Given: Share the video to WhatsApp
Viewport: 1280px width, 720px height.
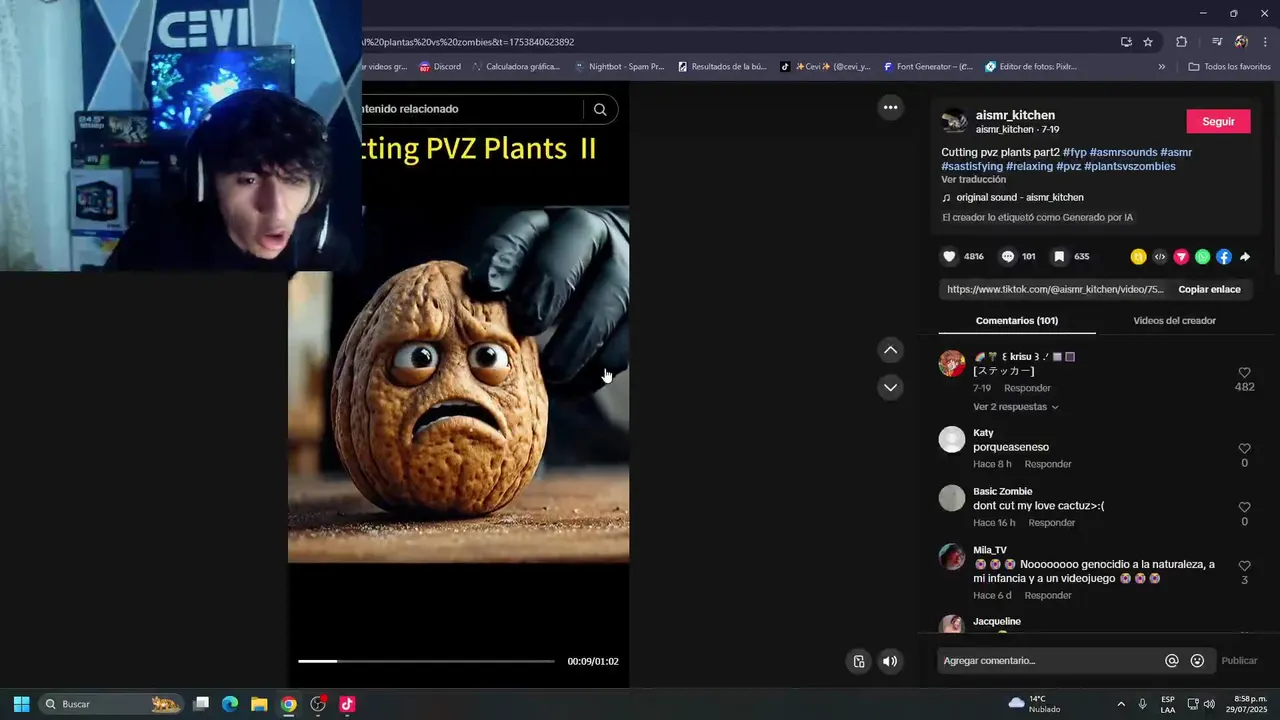Looking at the screenshot, I should pyautogui.click(x=1202, y=257).
